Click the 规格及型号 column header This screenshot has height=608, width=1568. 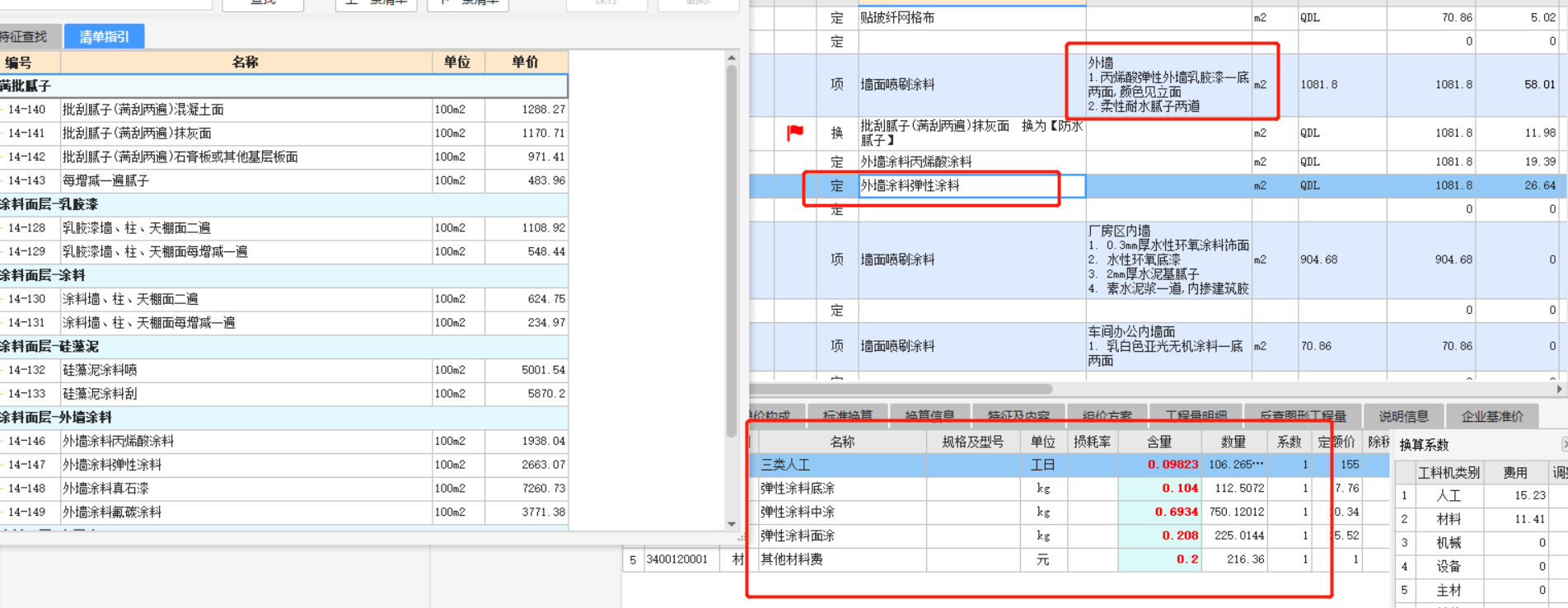pos(972,442)
